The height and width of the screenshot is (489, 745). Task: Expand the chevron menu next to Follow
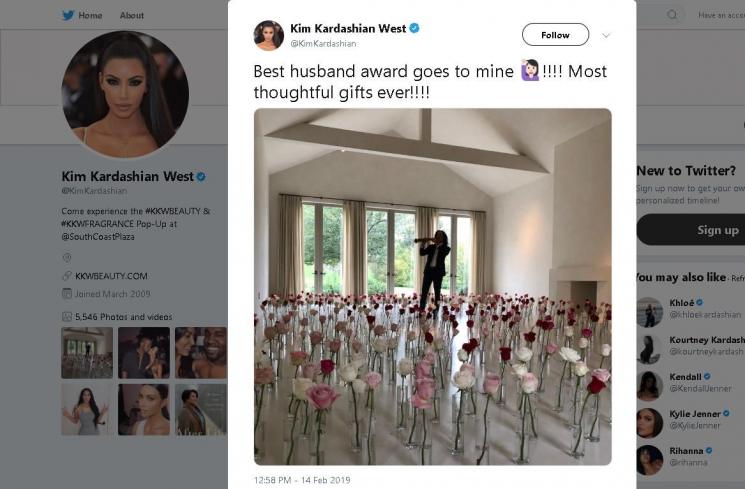pyautogui.click(x=605, y=35)
